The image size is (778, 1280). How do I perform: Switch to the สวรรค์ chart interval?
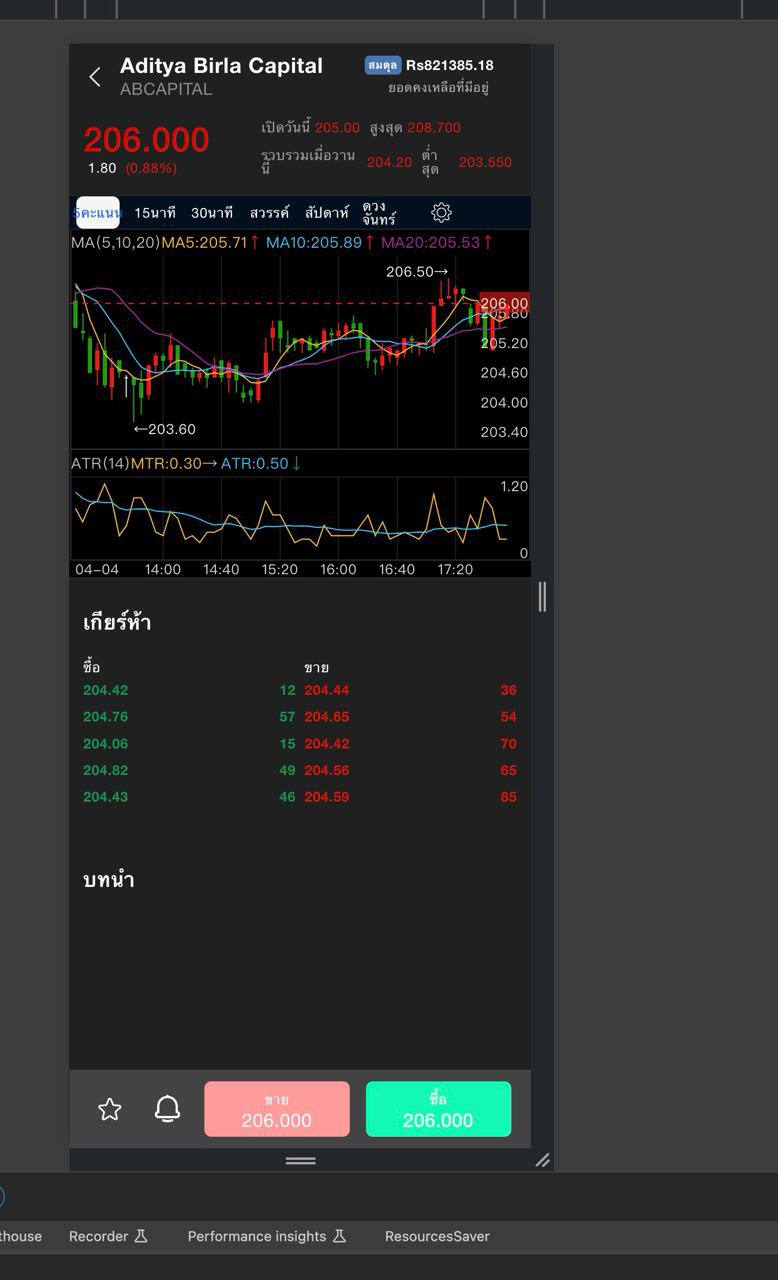tap(269, 213)
